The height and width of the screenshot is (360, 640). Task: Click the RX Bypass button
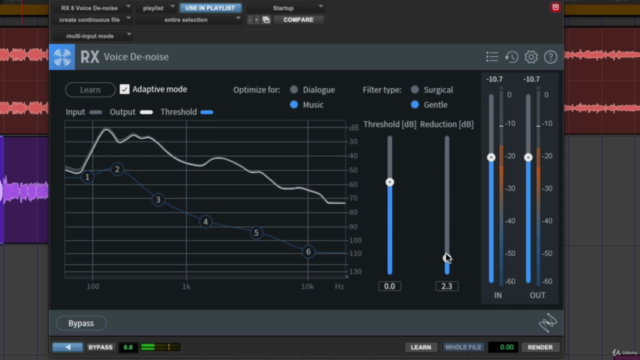click(x=81, y=323)
